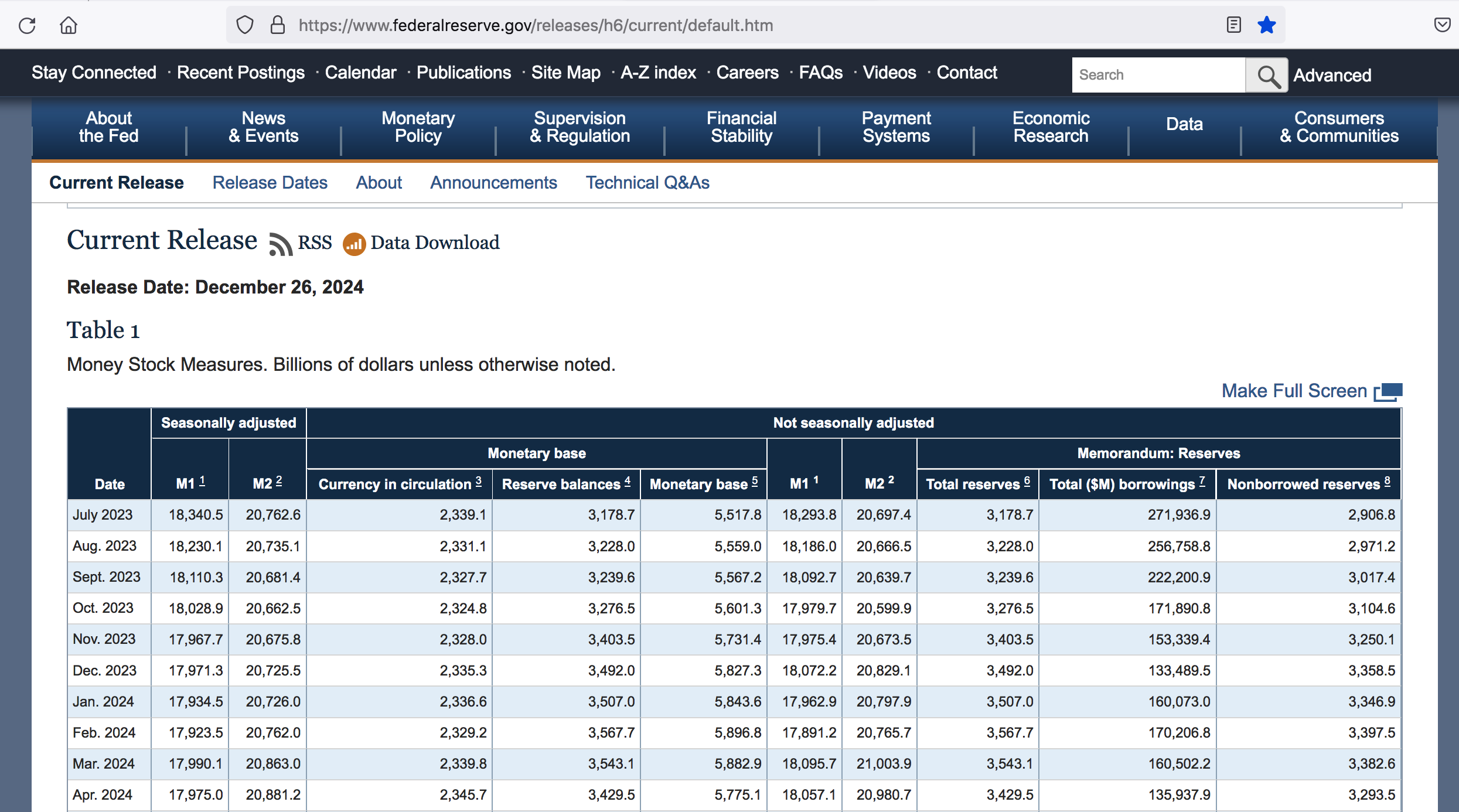The width and height of the screenshot is (1459, 812).
Task: Click the Apr. 2024 date cell
Action: (x=109, y=795)
